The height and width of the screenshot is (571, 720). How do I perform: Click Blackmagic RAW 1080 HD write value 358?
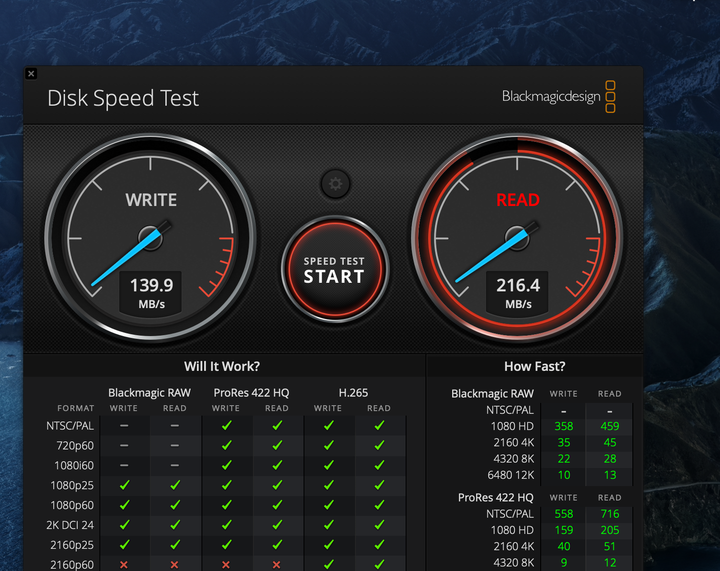click(563, 426)
